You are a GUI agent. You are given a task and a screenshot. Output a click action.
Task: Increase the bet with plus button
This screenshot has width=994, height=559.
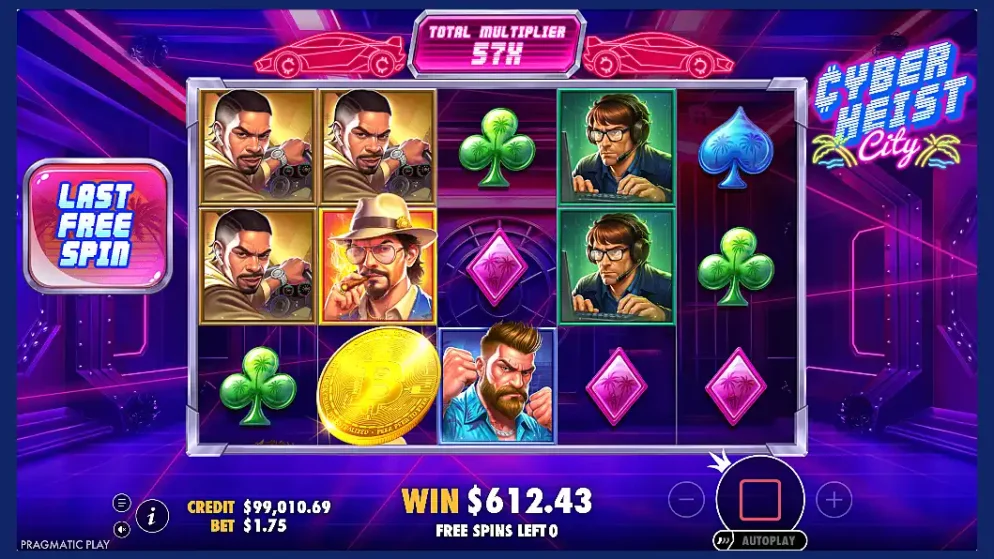834,500
